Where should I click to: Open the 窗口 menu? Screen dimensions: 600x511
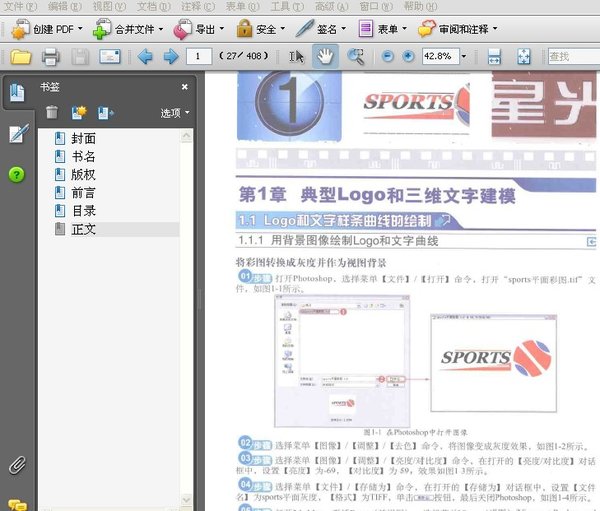(377, 7)
